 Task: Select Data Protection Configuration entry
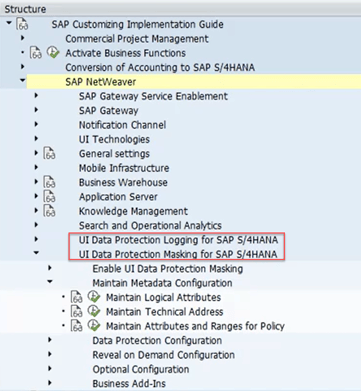pyautogui.click(x=157, y=340)
